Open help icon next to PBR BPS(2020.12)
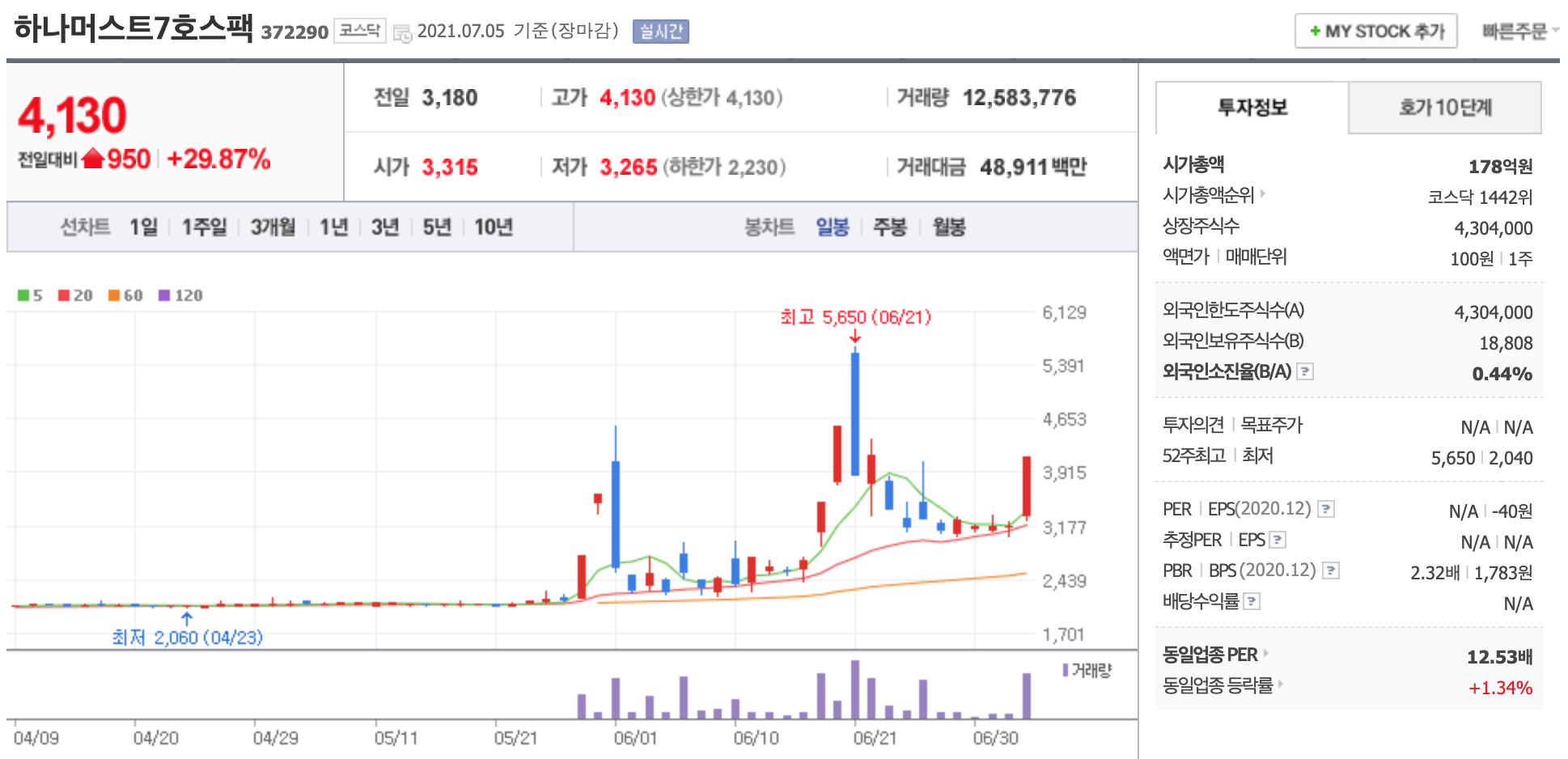 coord(1331,570)
